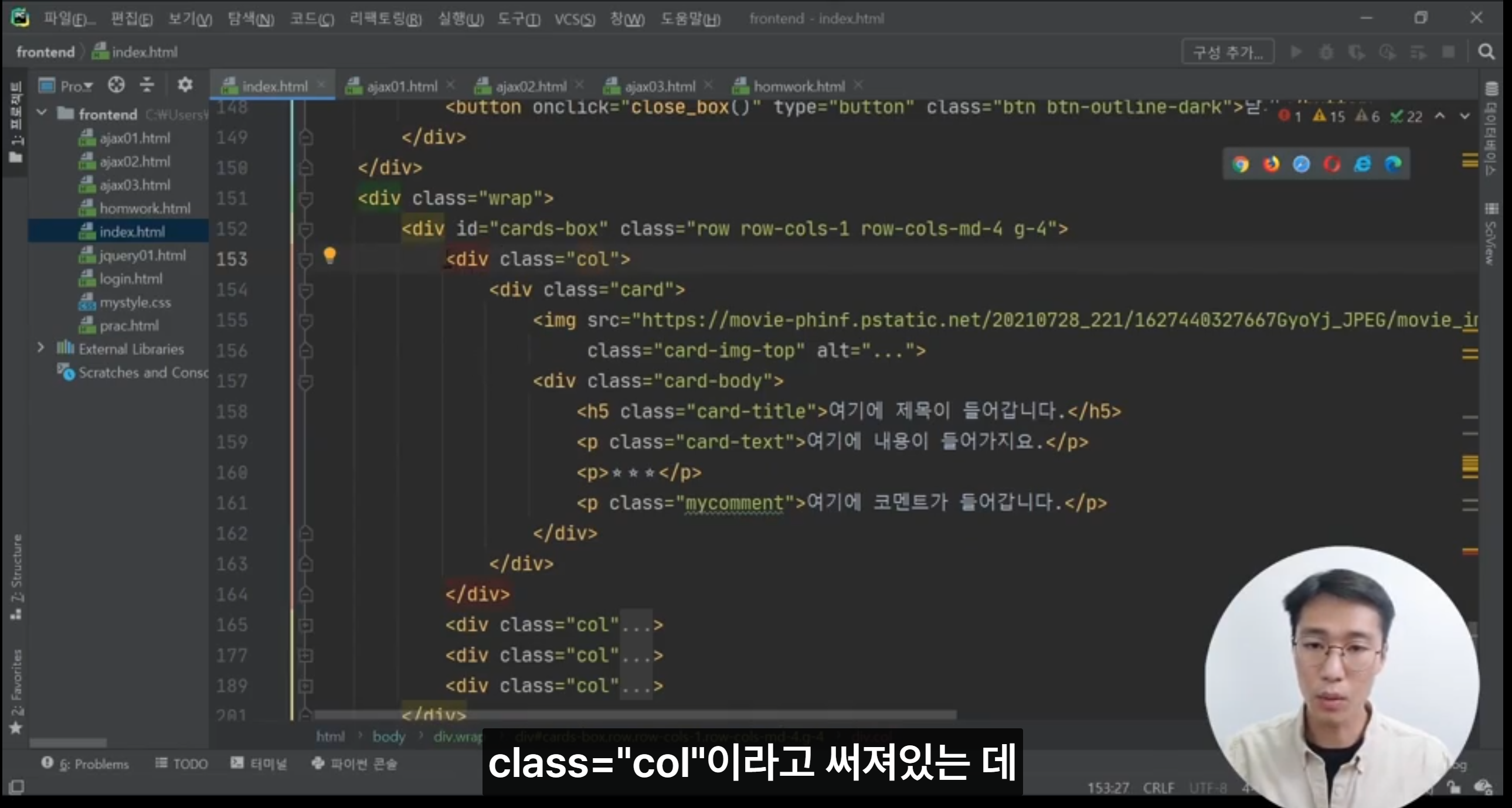1512x808 pixels.
Task: Open the 코드 (Code) menu
Action: pyautogui.click(x=312, y=19)
